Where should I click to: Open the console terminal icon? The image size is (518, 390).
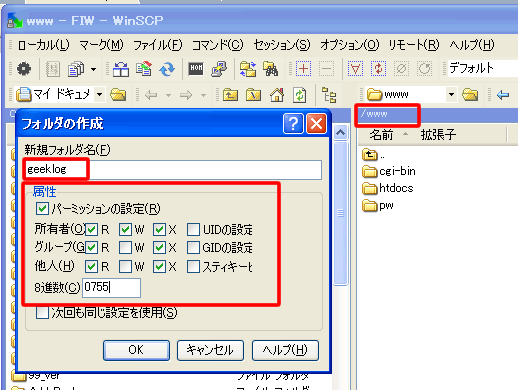[196, 69]
